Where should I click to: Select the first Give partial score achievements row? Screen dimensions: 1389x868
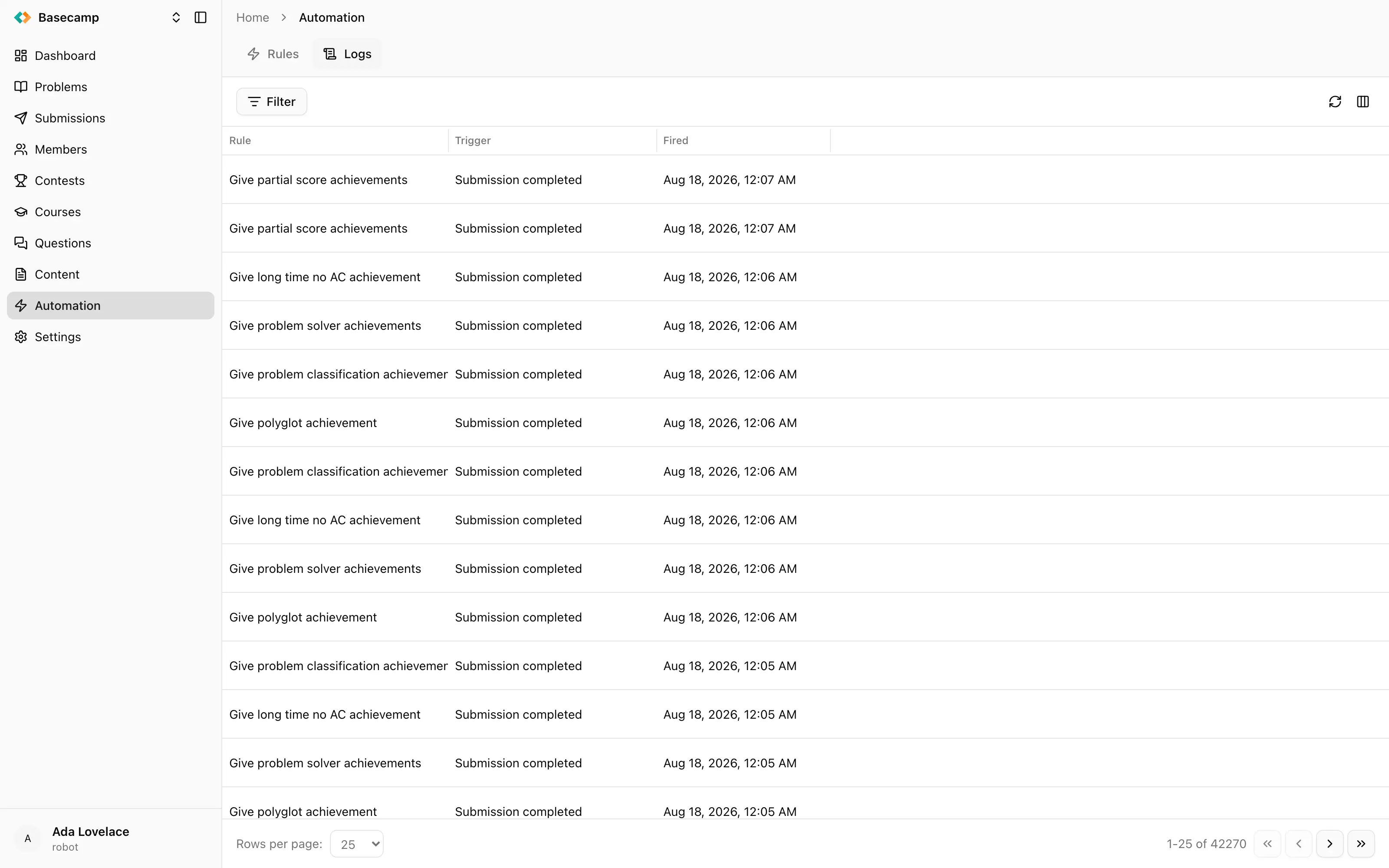coord(805,180)
